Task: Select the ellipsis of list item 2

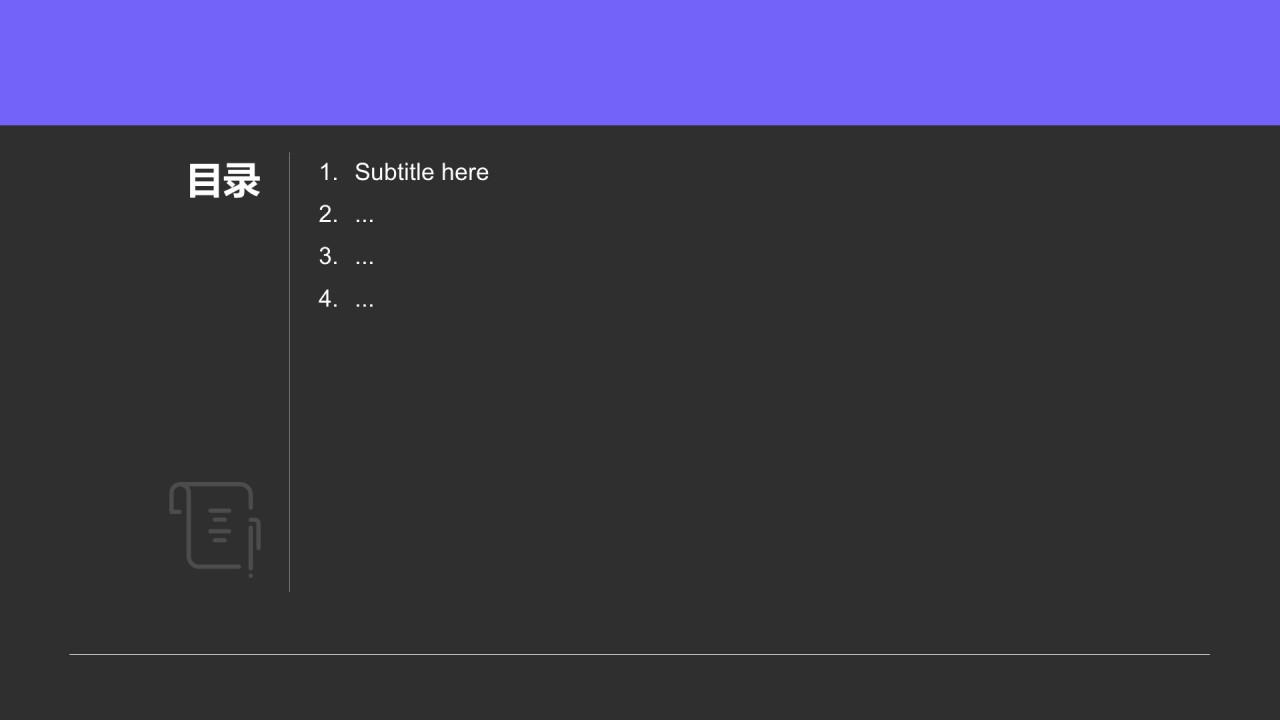Action: [364, 220]
